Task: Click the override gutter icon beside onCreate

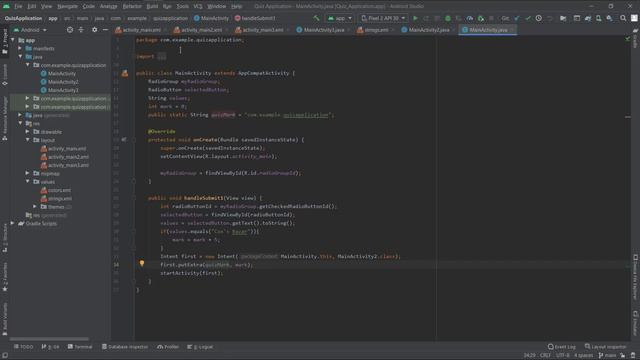Action: (124, 140)
